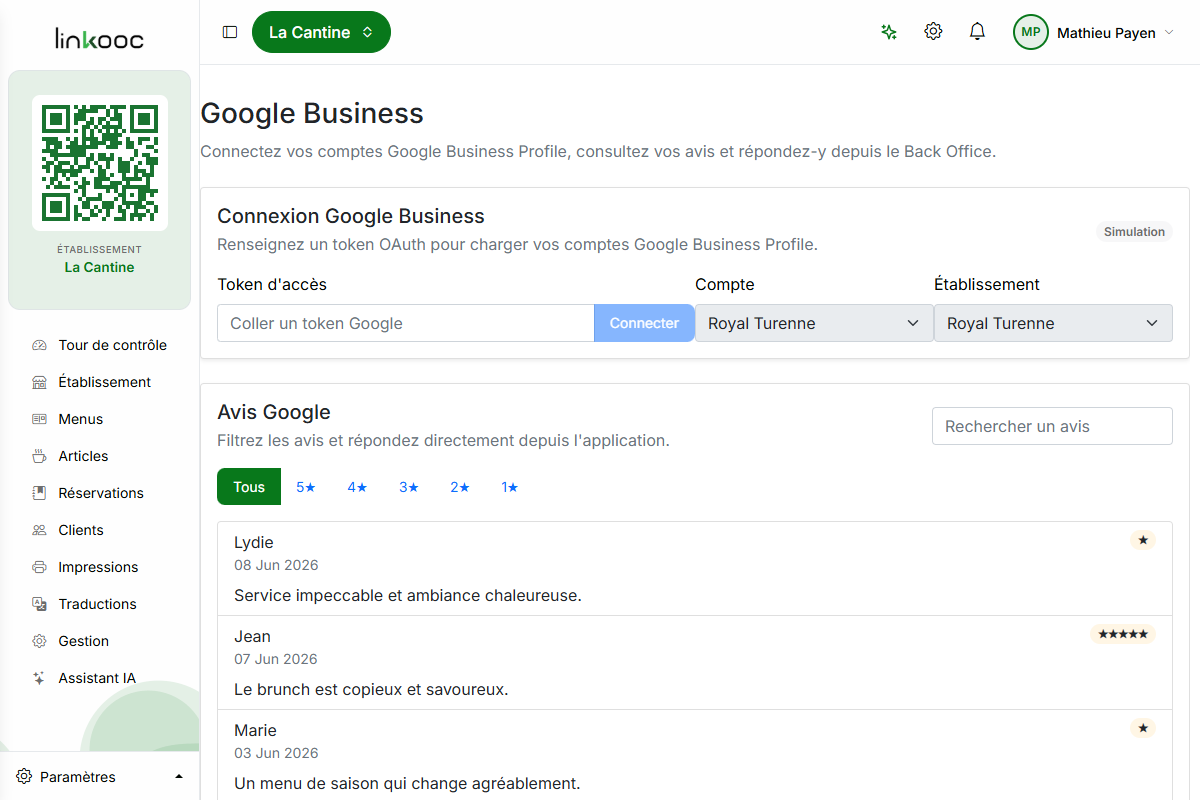This screenshot has width=1200, height=800.
Task: Filter reviews by 4★
Action: coord(358,487)
